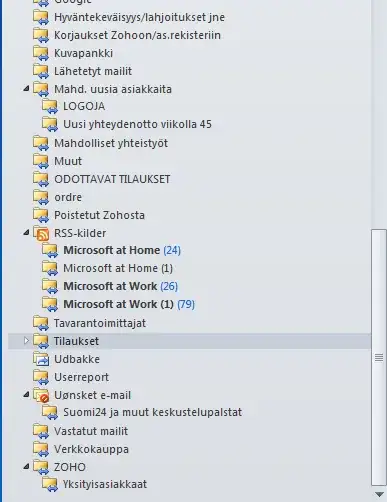Click the Tavarantoimittajat folder icon
The width and height of the screenshot is (387, 502).
coord(41,323)
